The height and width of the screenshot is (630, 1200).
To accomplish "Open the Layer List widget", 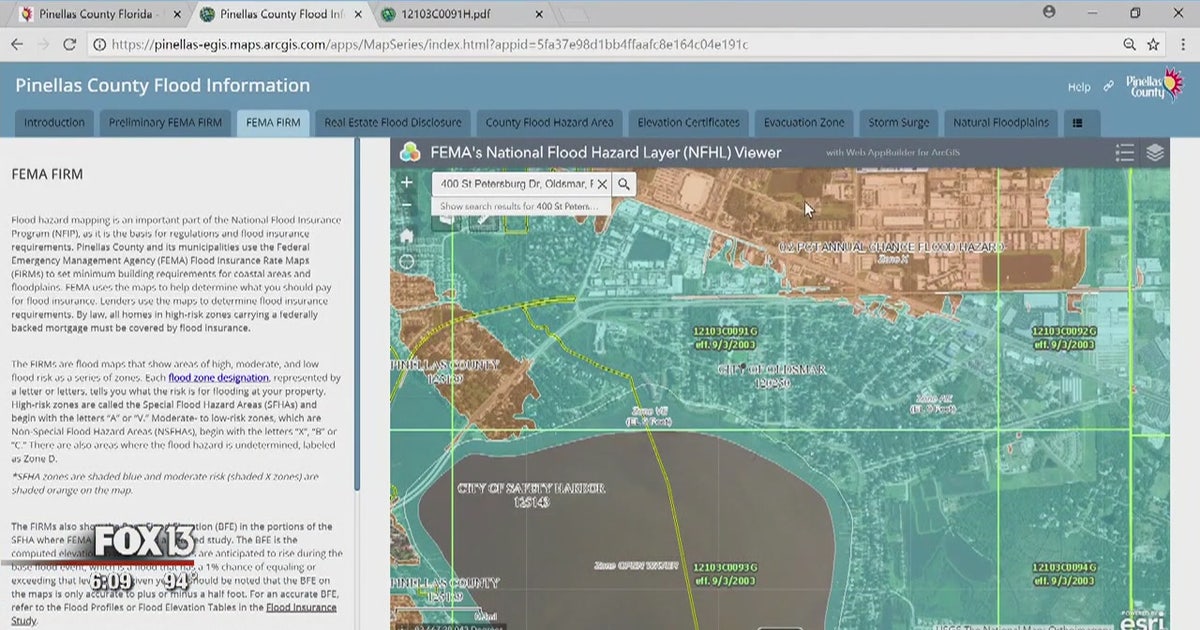I will (x=1155, y=152).
